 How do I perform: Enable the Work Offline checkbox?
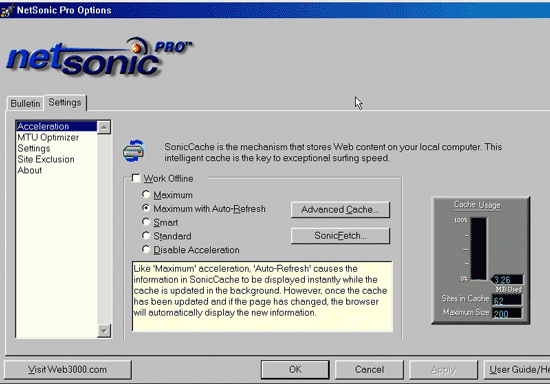[x=136, y=178]
